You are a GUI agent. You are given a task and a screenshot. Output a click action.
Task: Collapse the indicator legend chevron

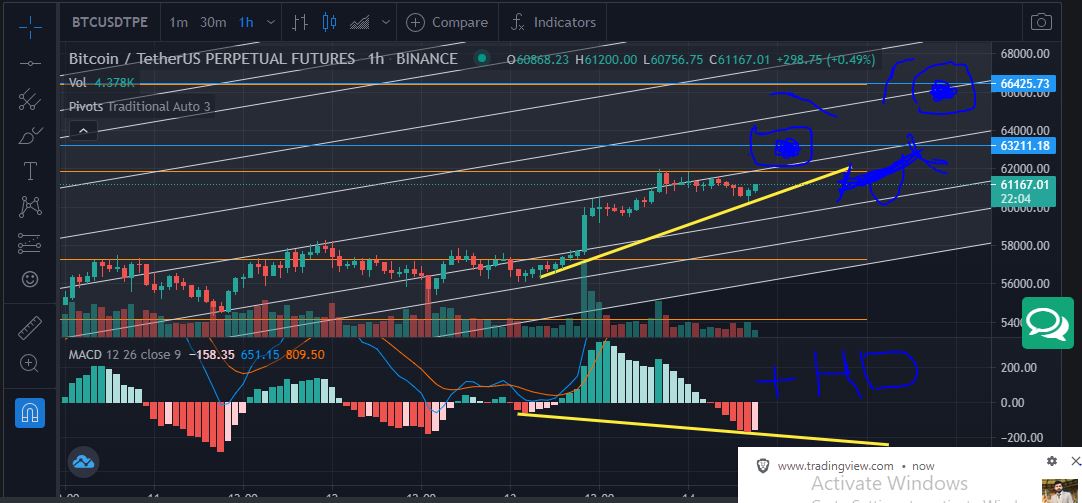coord(83,130)
